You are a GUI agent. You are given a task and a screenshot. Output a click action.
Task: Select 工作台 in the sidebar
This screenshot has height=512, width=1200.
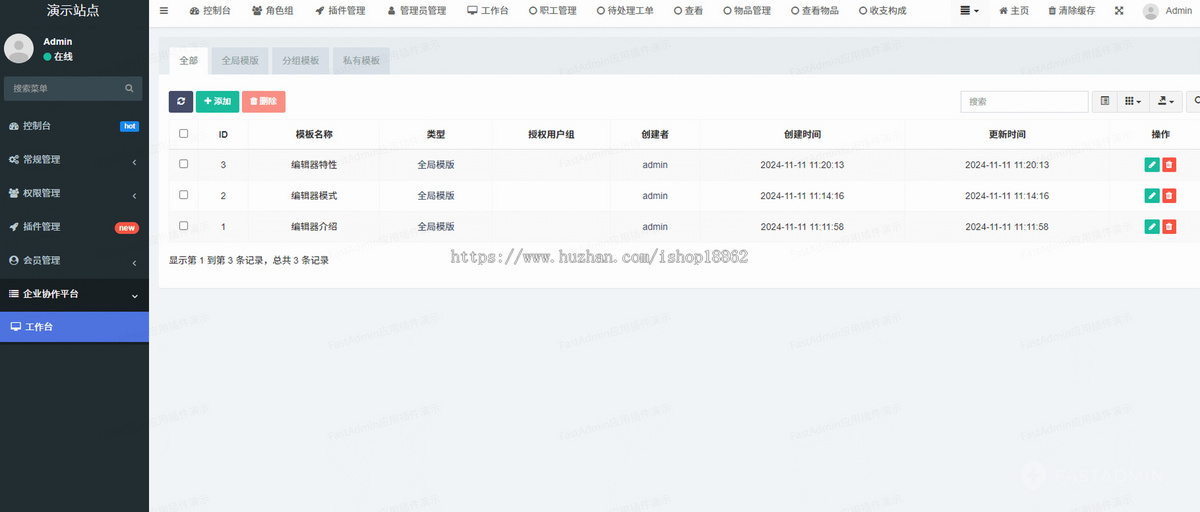[x=74, y=327]
